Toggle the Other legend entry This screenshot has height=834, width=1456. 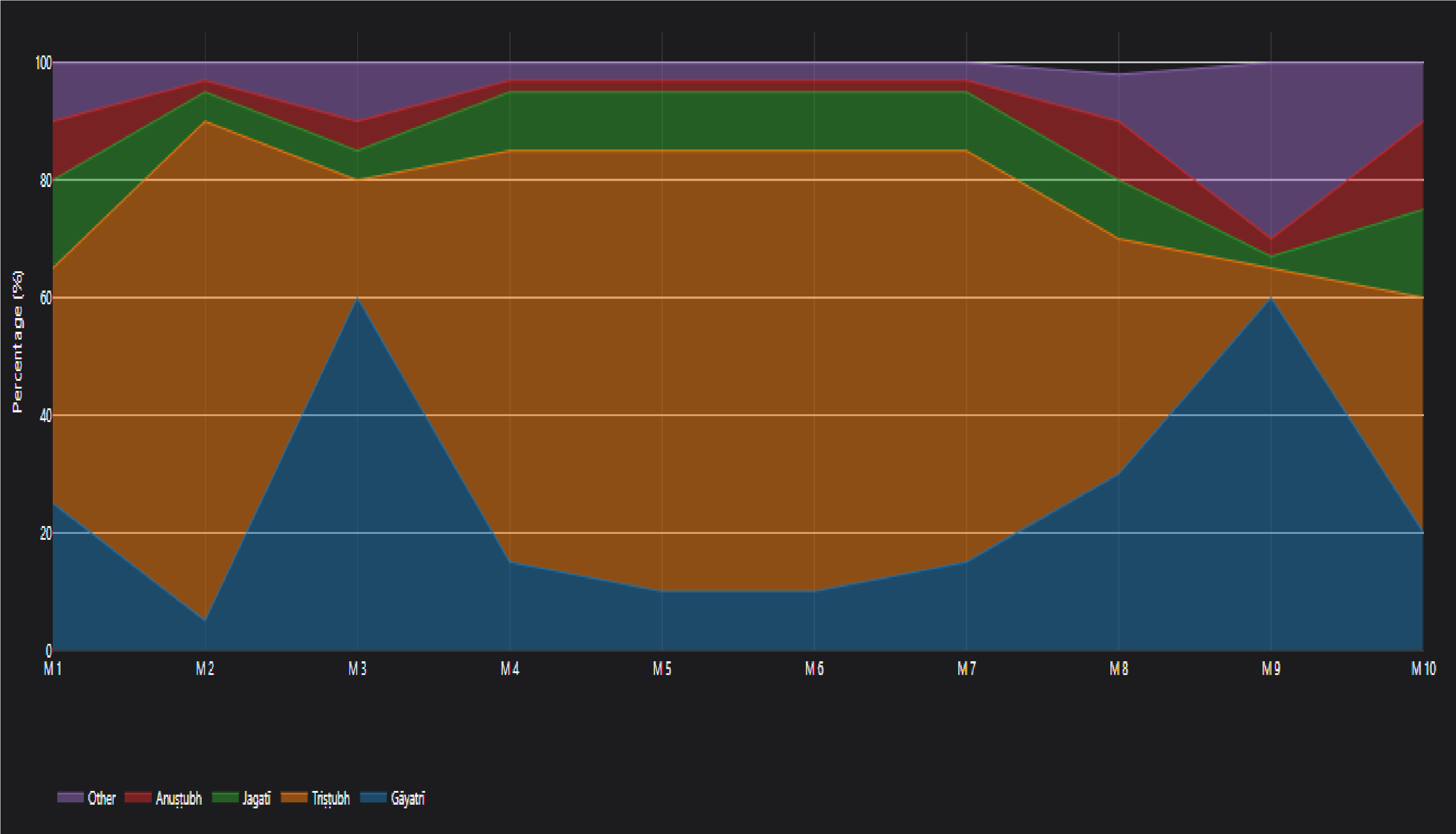click(x=101, y=798)
